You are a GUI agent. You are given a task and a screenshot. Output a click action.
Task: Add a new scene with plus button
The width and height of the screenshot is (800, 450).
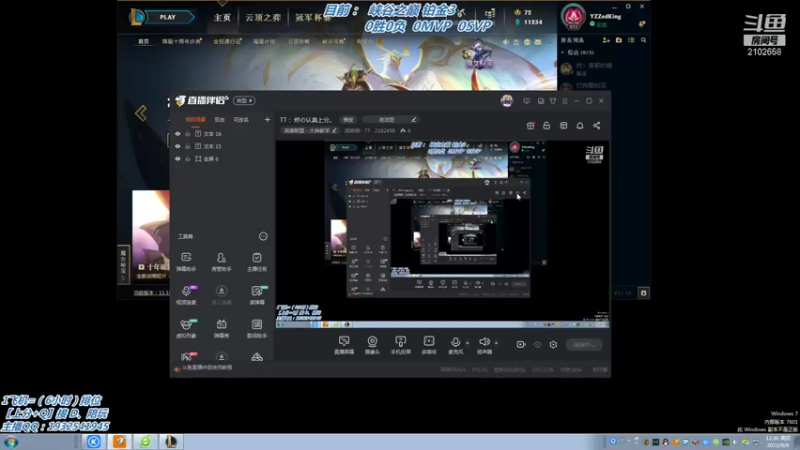(267, 120)
